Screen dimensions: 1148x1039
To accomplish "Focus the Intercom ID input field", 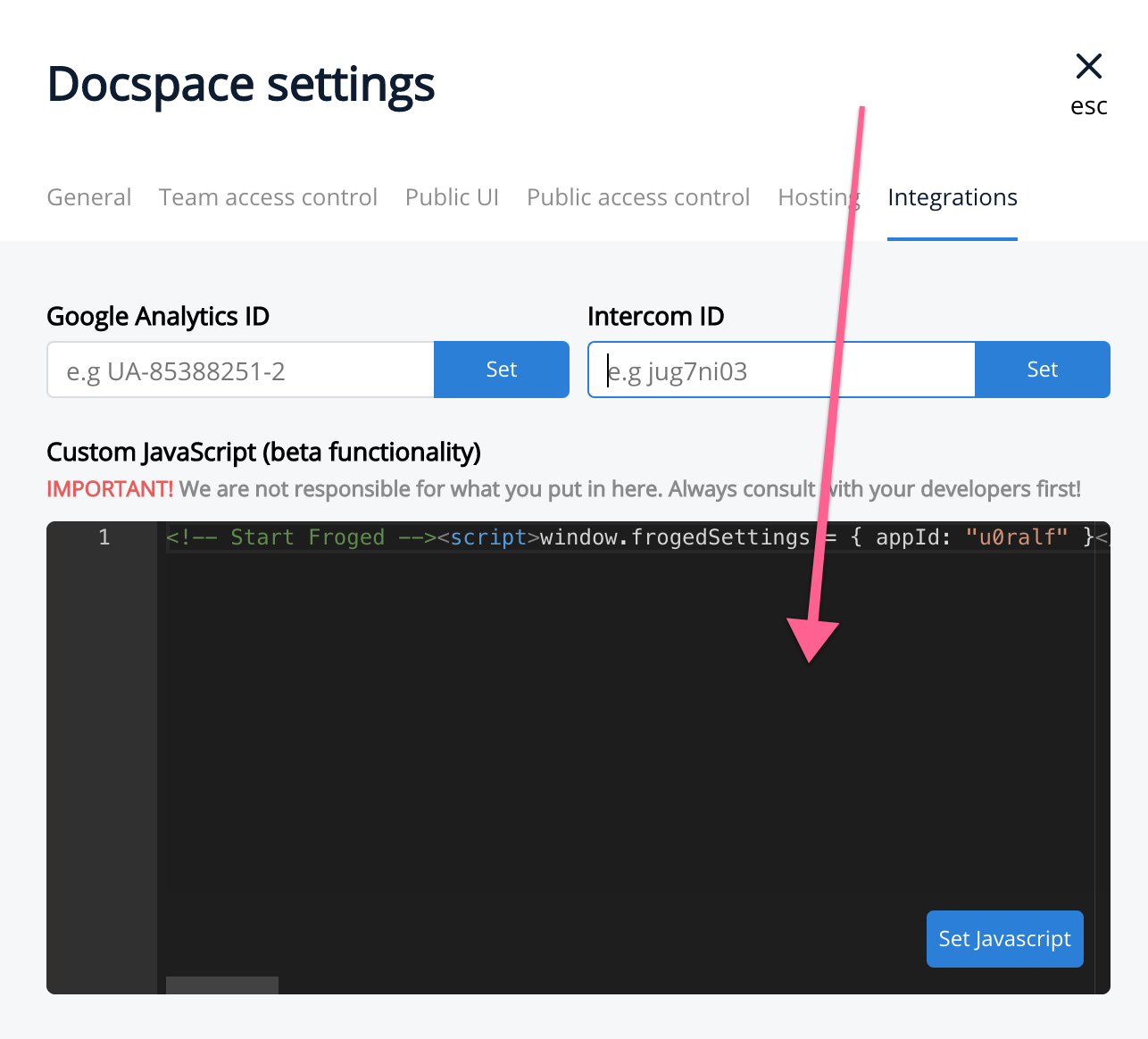I will (x=782, y=370).
